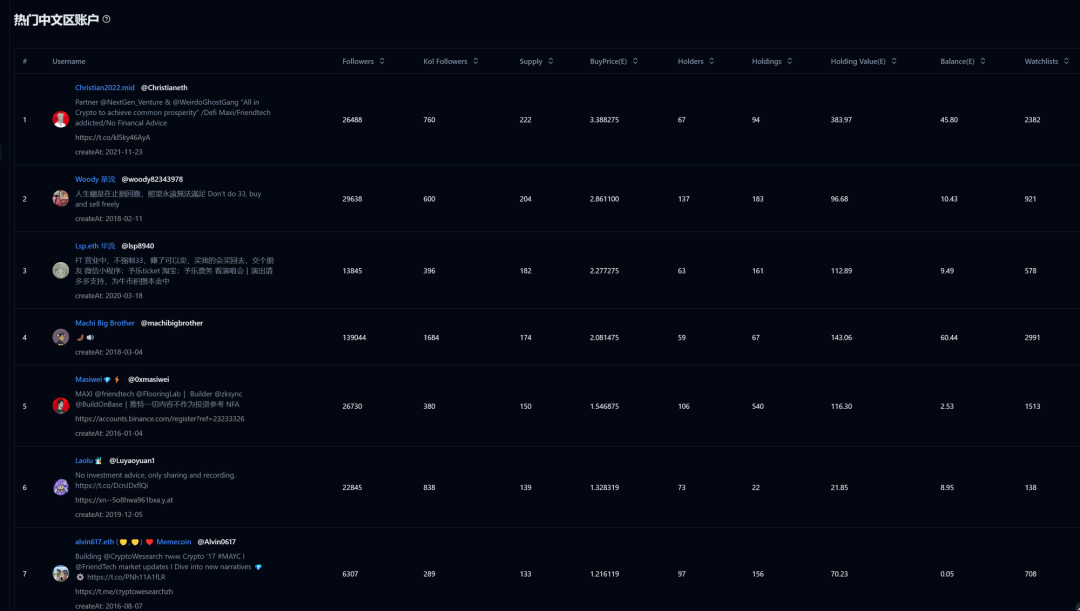Click the Woody 翠浣 username link

95,179
